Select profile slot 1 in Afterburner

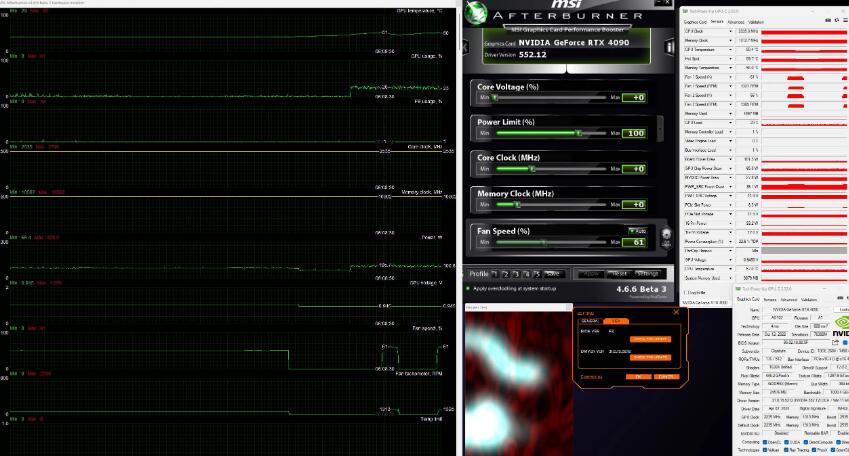click(496, 273)
